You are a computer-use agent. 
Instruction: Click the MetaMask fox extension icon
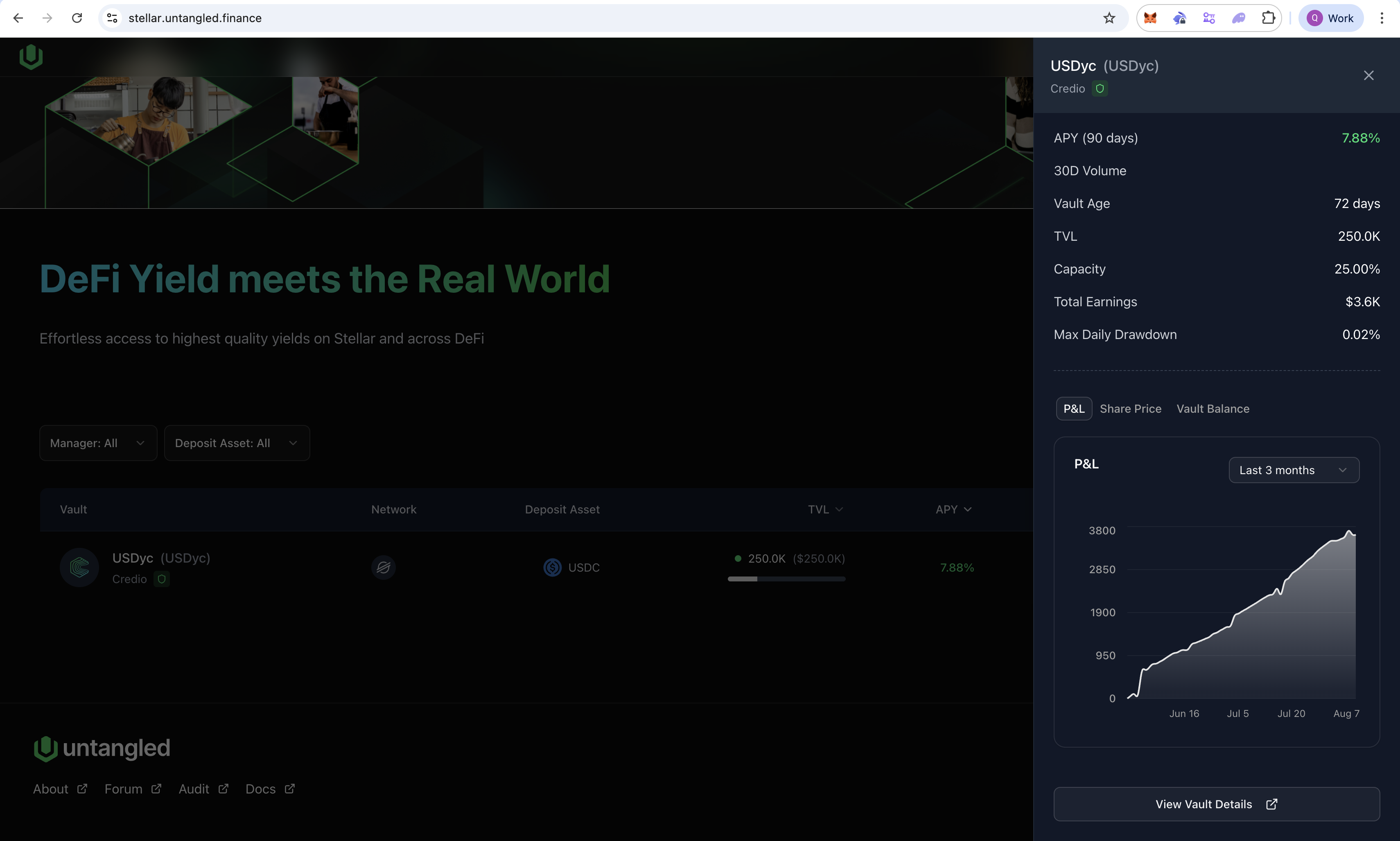click(x=1149, y=18)
